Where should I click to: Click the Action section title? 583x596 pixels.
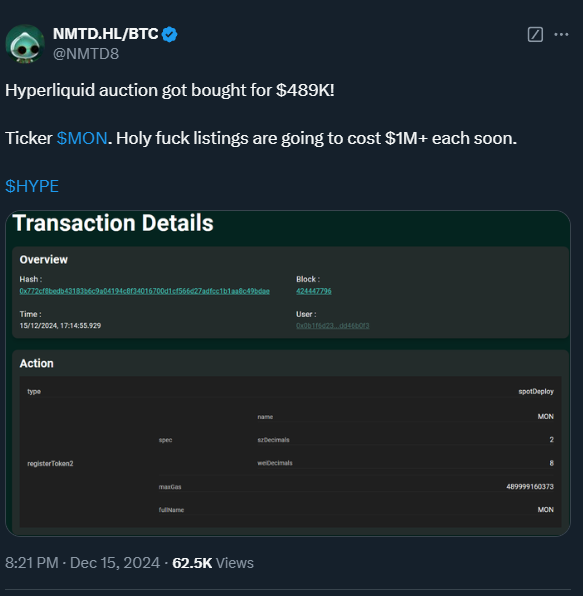coord(36,363)
